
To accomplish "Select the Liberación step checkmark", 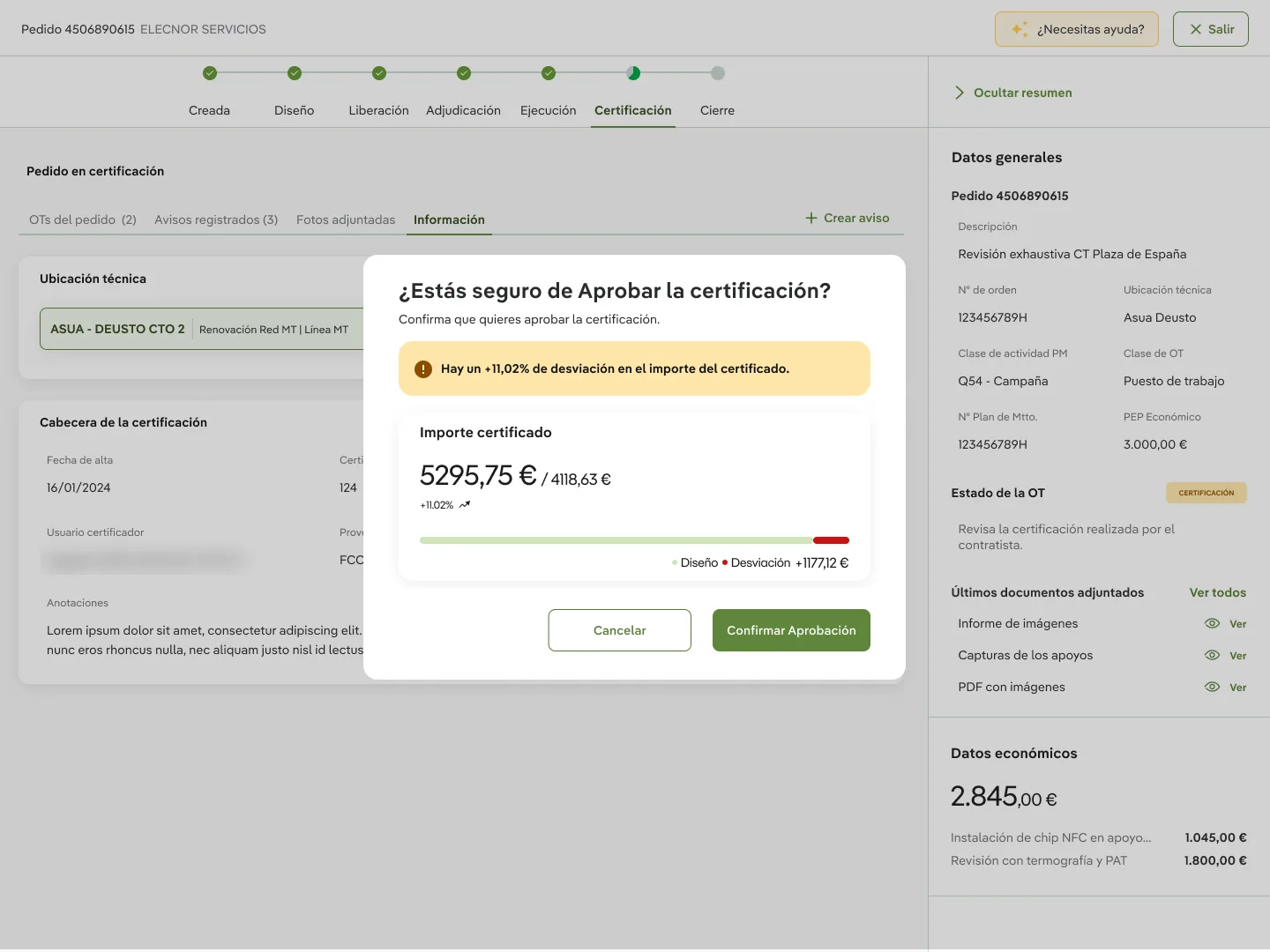I will pyautogui.click(x=379, y=73).
